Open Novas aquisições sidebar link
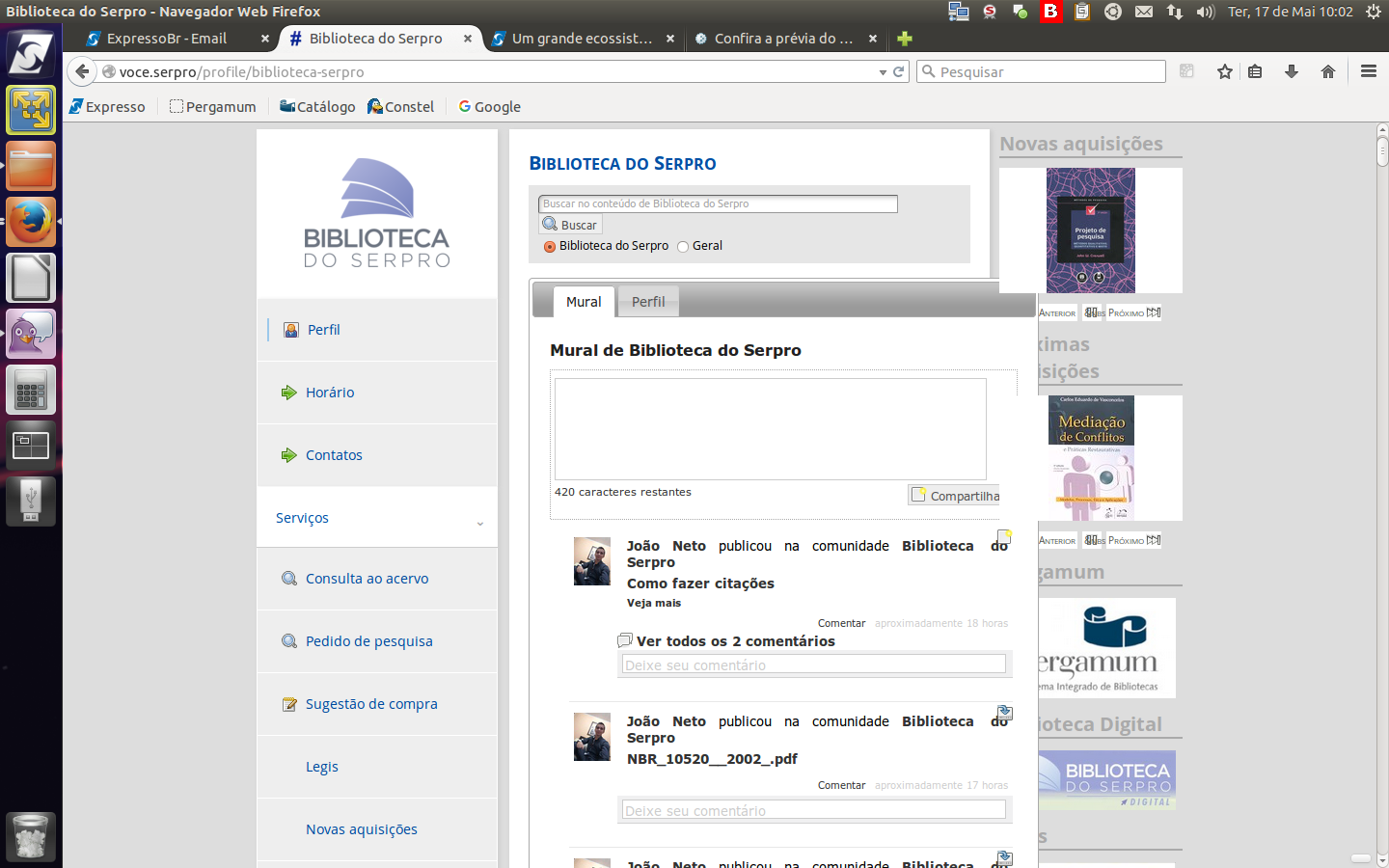The image size is (1389, 868). click(x=362, y=829)
